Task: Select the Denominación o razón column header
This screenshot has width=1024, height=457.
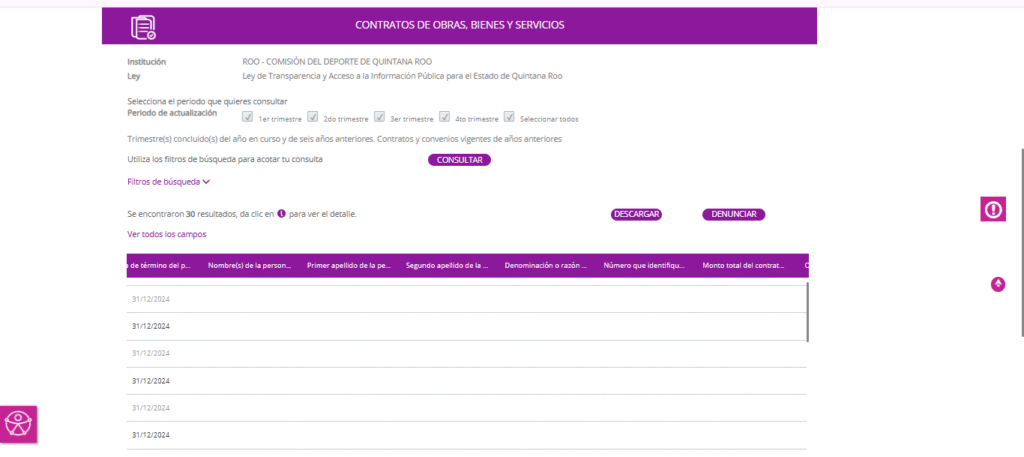Action: tap(545, 266)
